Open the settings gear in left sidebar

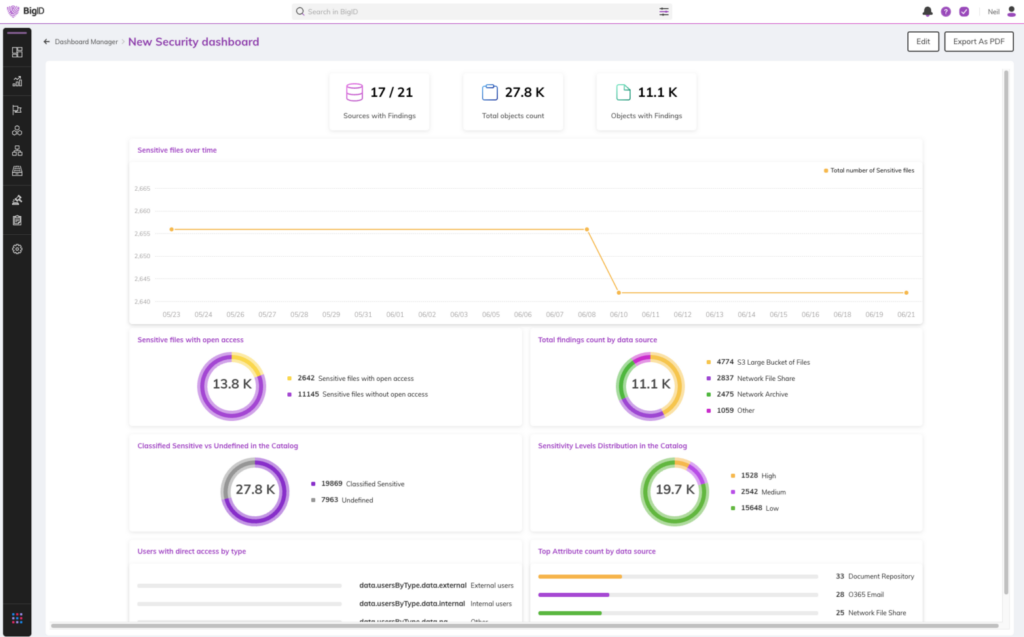[x=17, y=249]
